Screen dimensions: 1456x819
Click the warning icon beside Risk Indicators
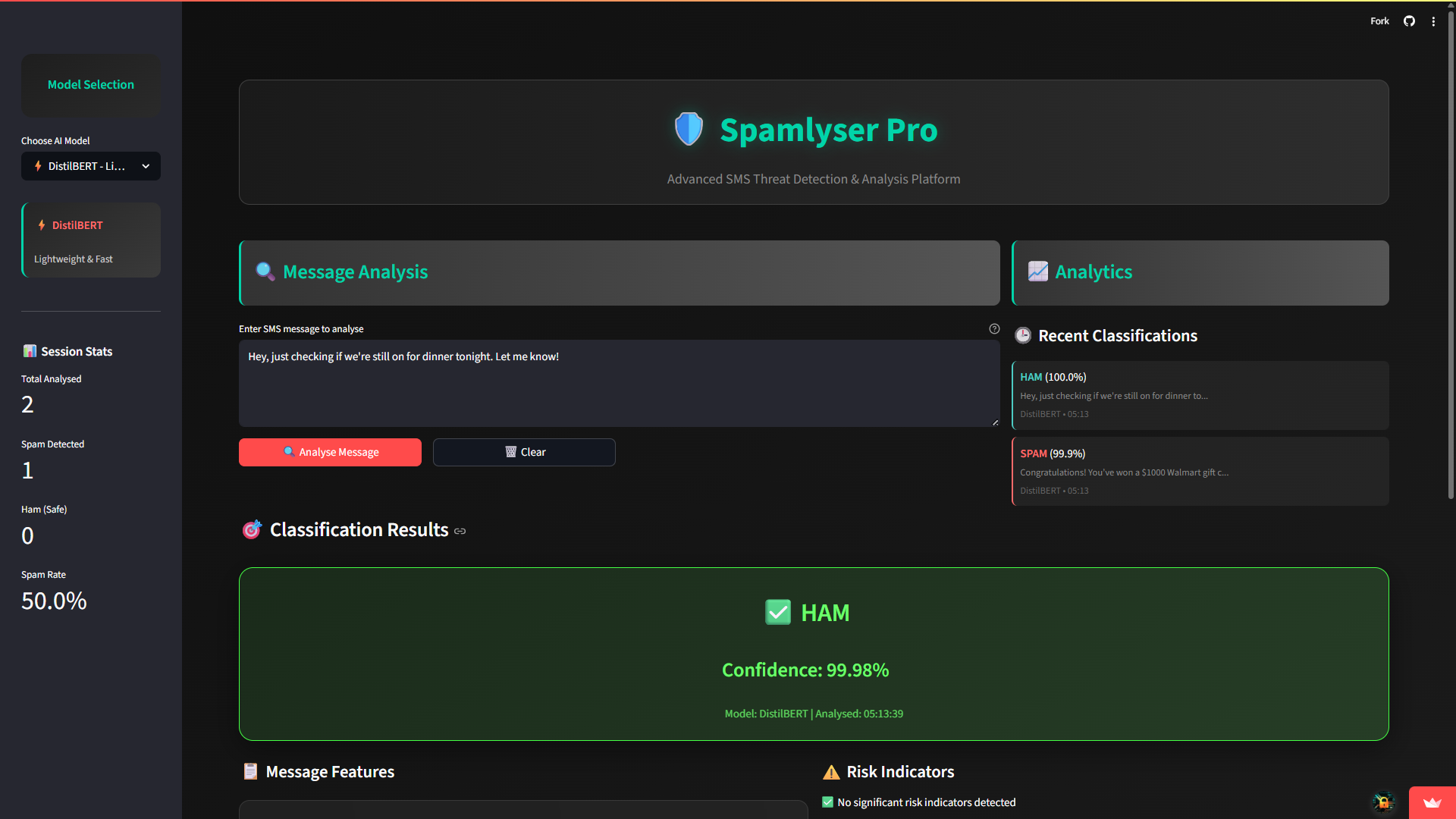pos(831,772)
